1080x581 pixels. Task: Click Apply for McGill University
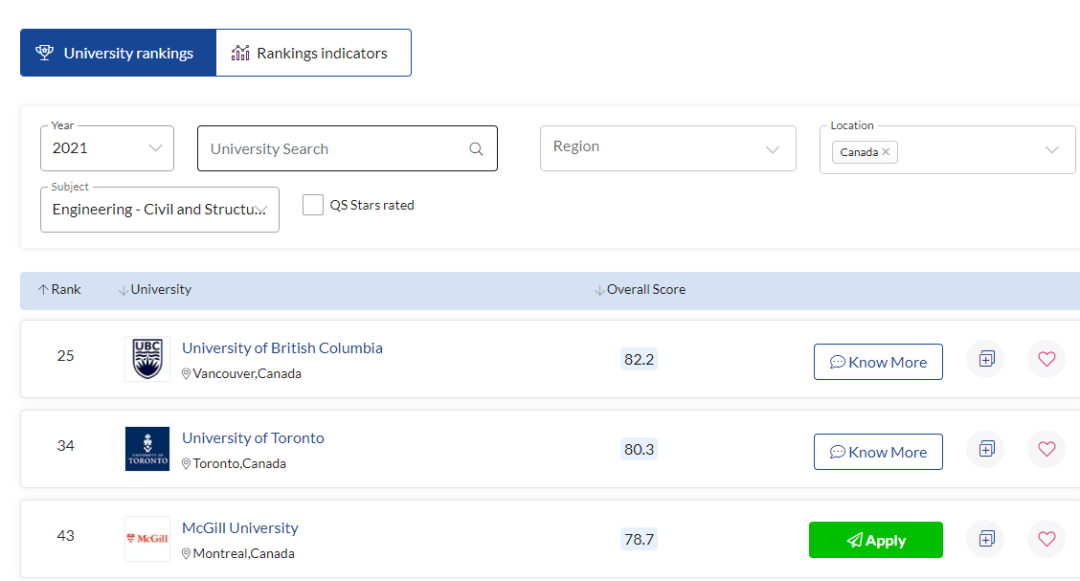click(x=876, y=540)
